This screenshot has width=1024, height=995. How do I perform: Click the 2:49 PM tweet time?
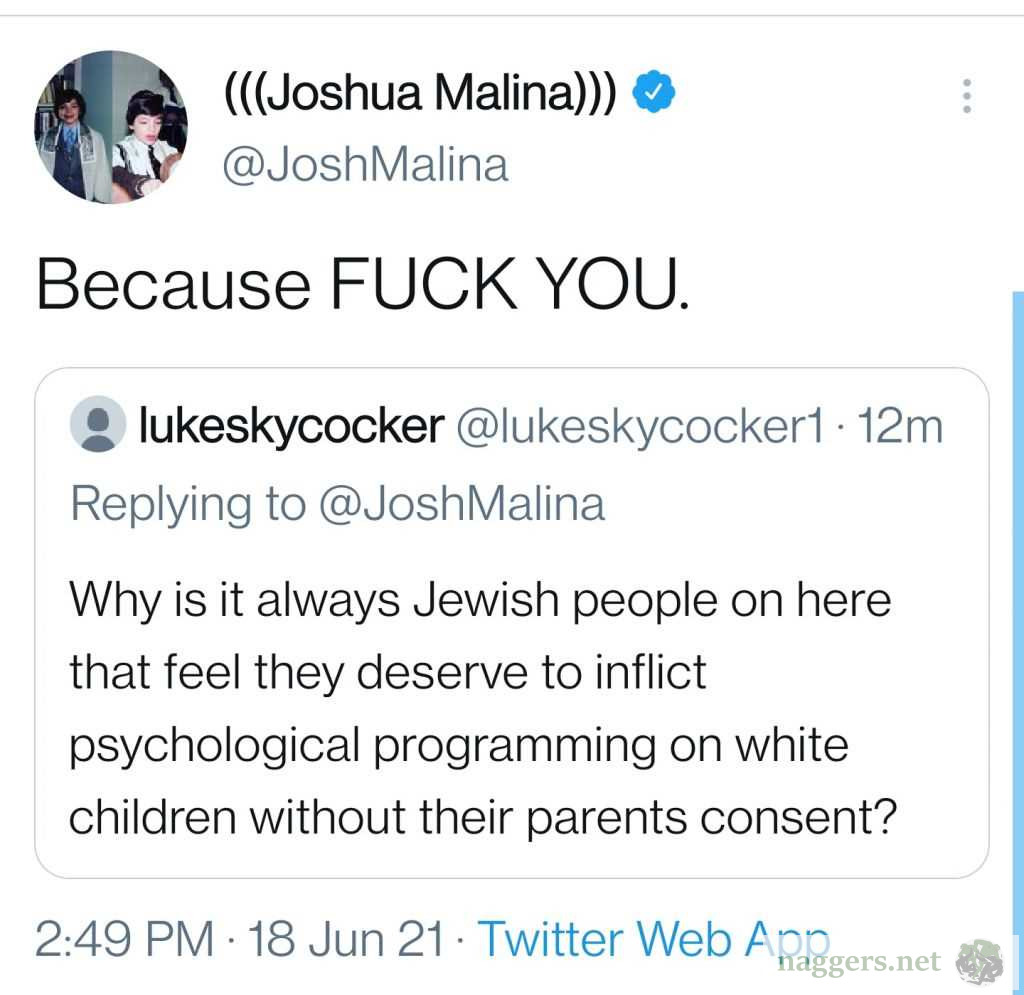tap(125, 938)
